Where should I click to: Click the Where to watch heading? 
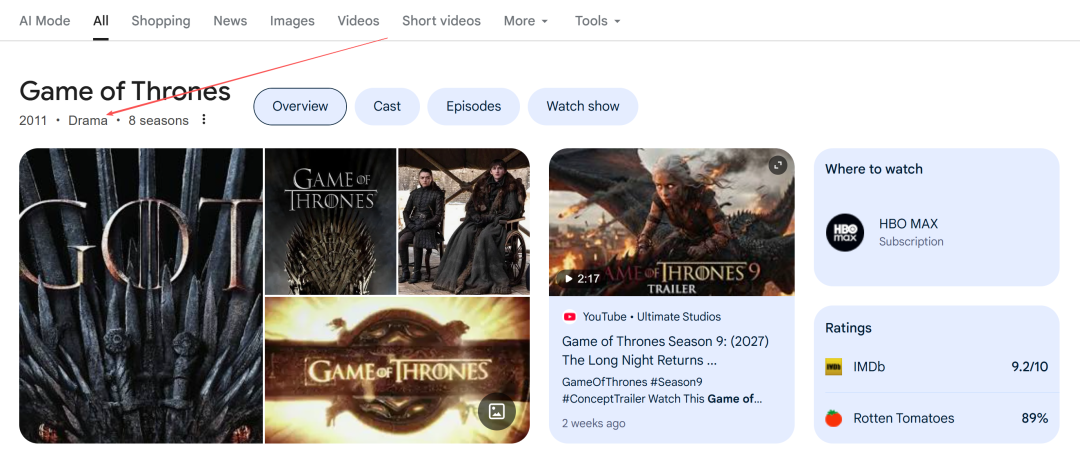[x=873, y=169]
